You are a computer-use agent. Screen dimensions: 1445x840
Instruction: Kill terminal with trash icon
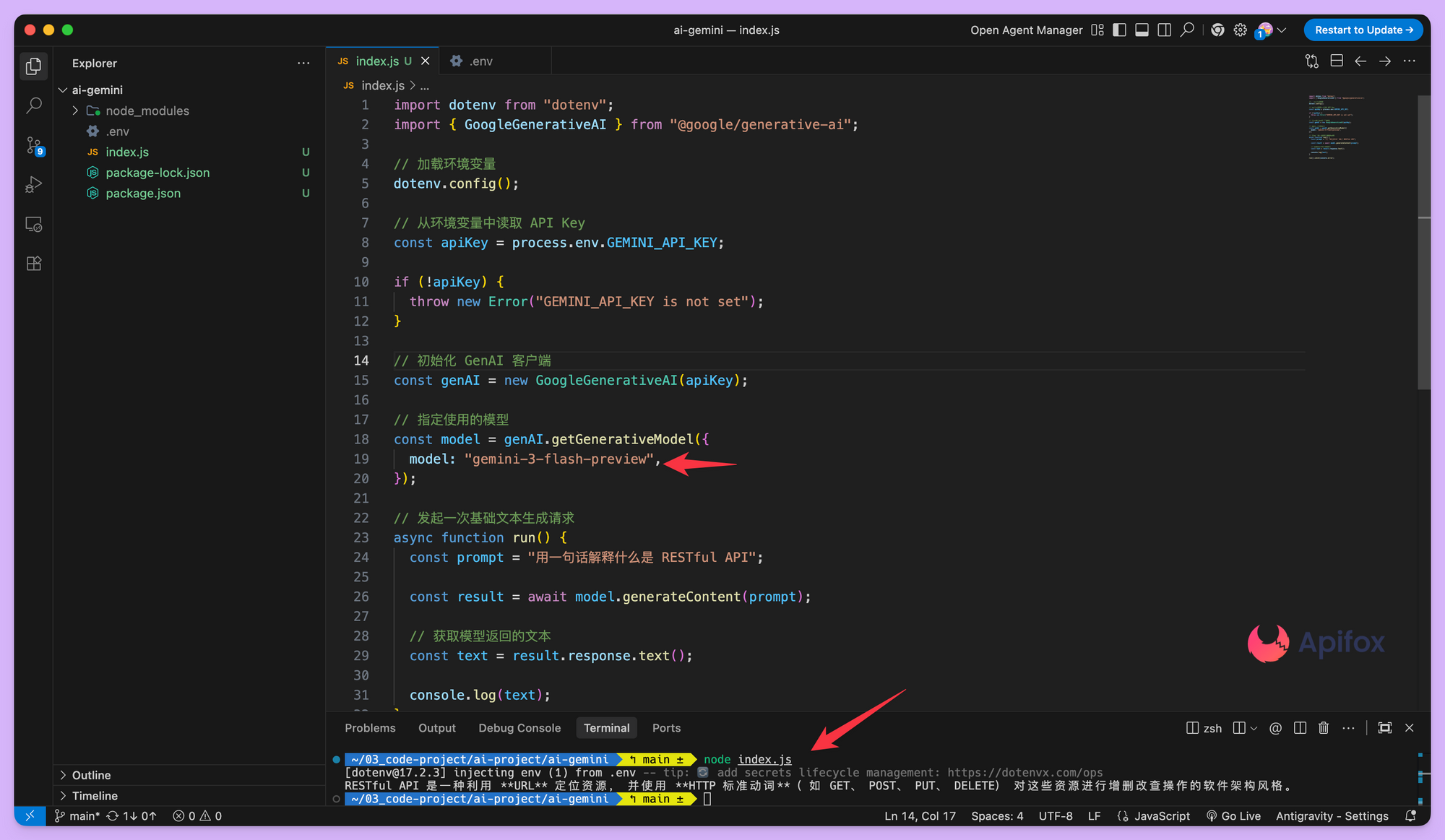click(x=1324, y=728)
